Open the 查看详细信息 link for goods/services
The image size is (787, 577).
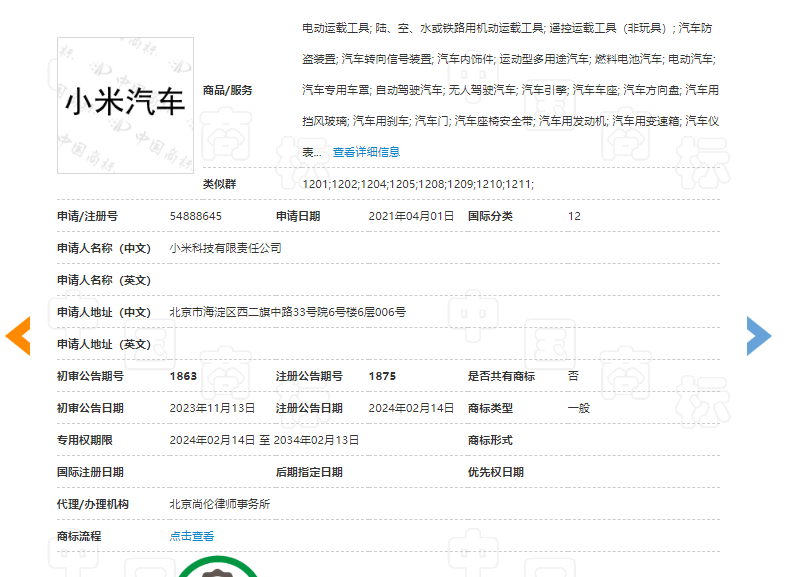(x=366, y=152)
